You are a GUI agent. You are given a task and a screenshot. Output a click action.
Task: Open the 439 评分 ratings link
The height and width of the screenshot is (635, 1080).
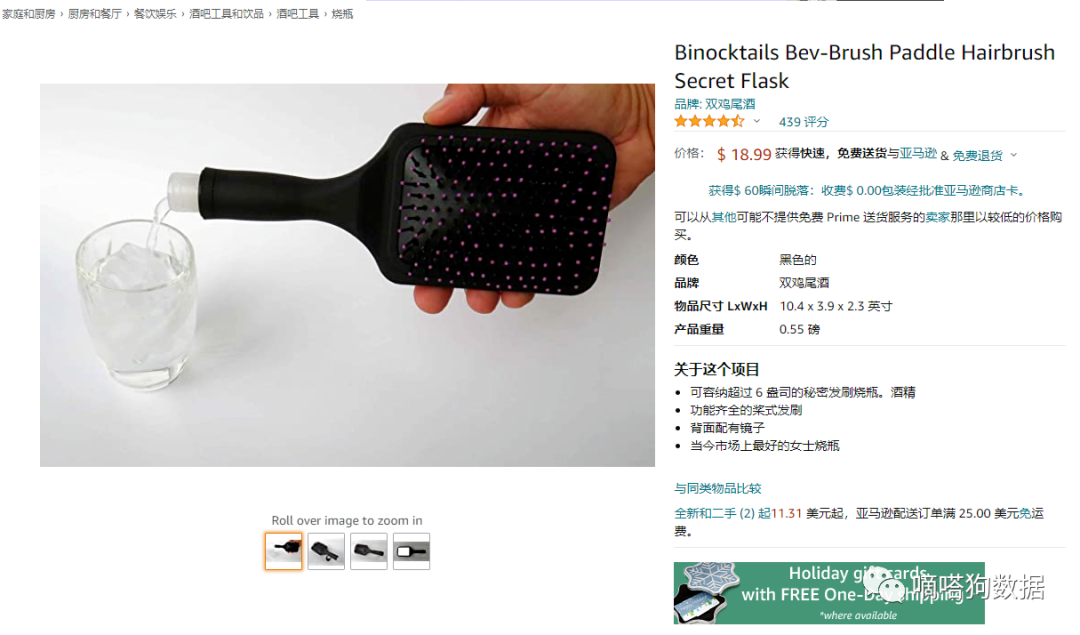point(803,122)
